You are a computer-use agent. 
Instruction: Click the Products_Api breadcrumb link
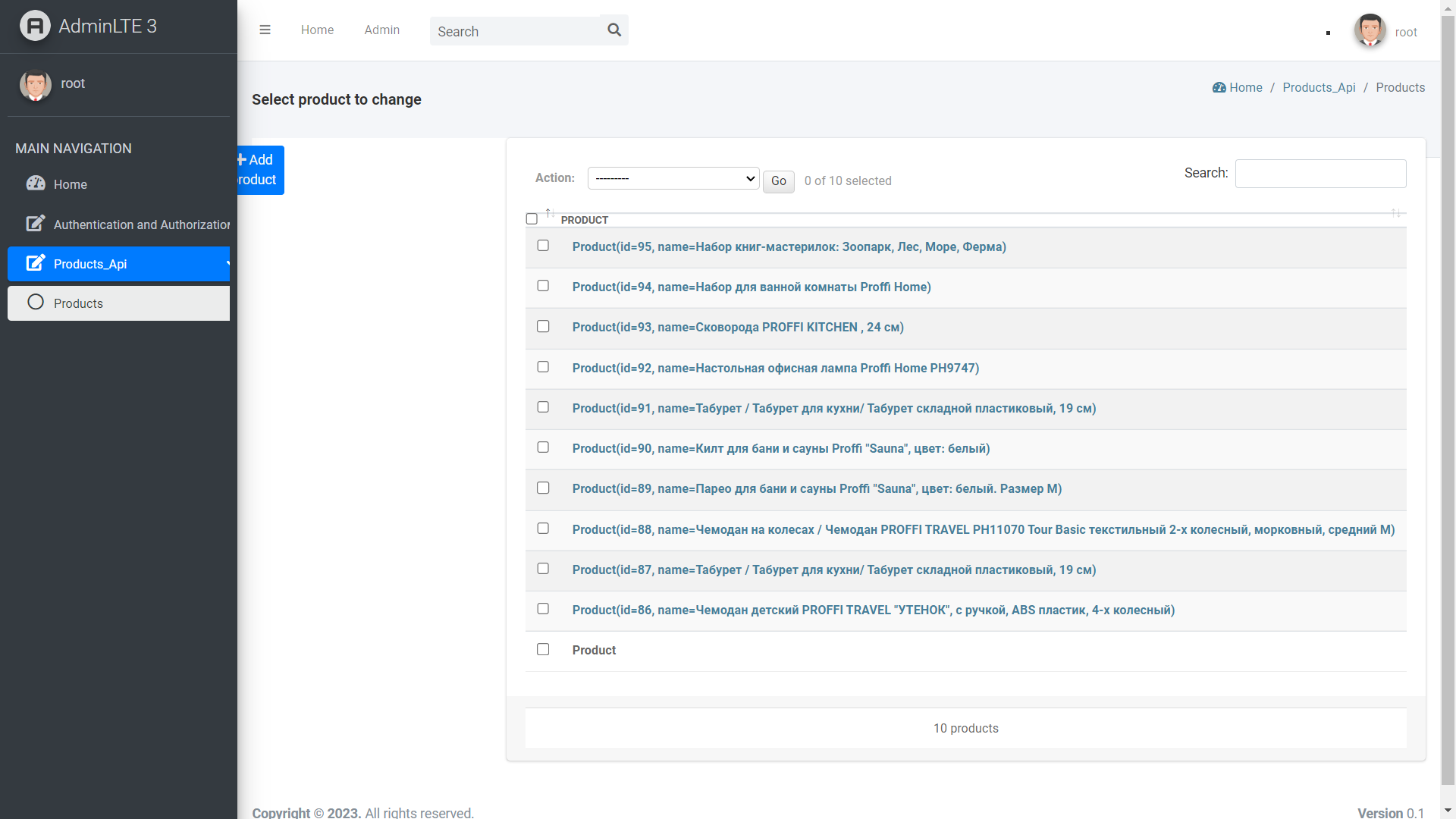1319,88
